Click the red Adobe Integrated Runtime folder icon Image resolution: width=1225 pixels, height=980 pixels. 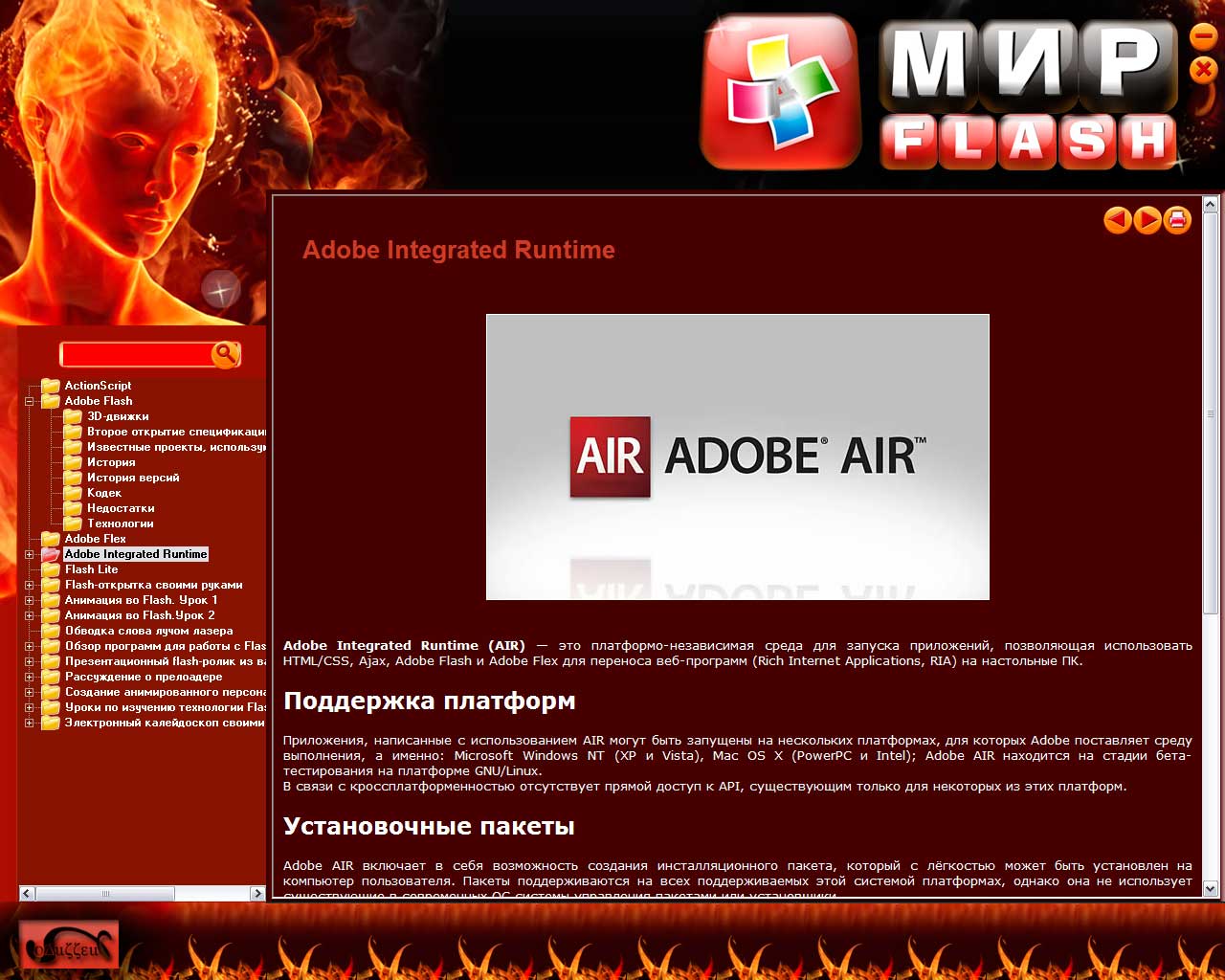coord(51,554)
